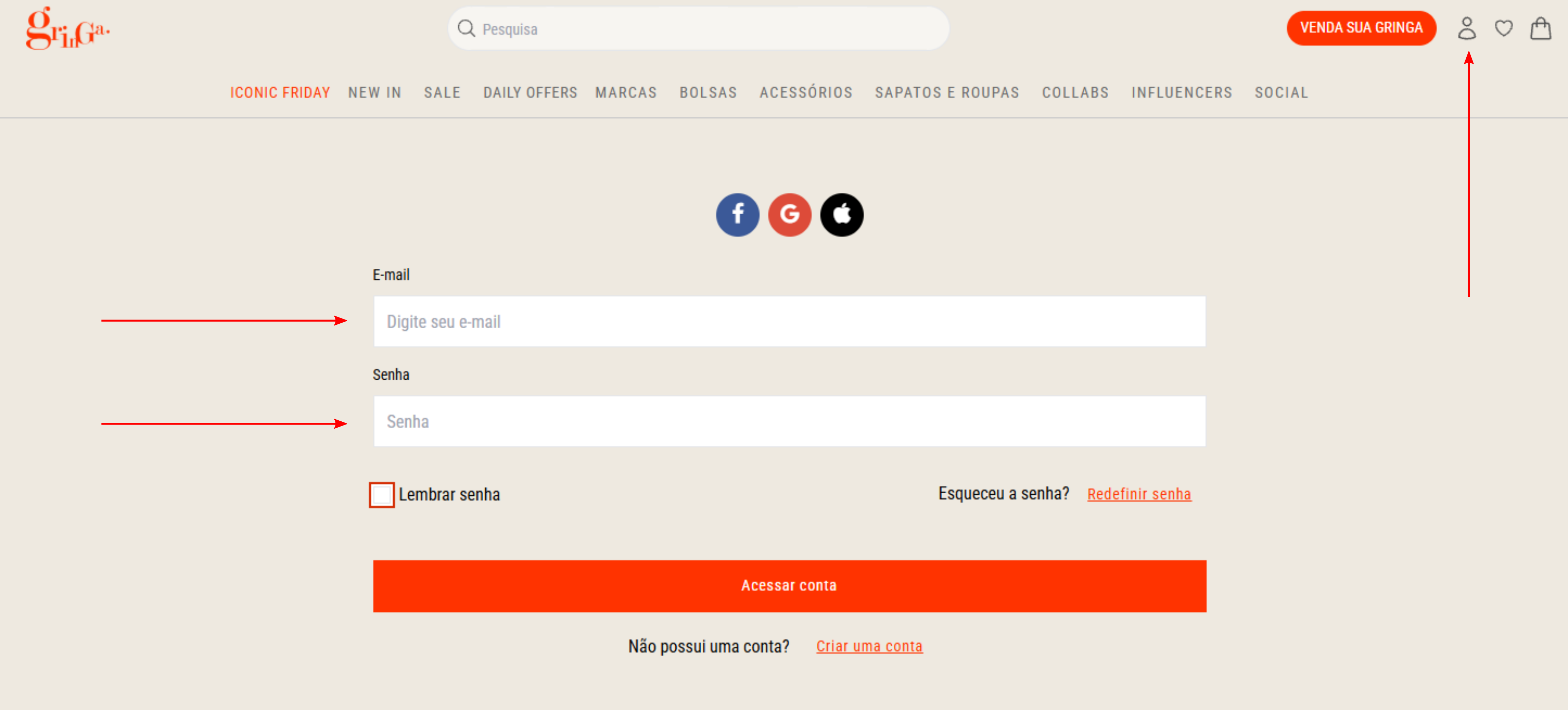Enable the Lembrar senha checkbox
The height and width of the screenshot is (710, 1568).
[382, 494]
